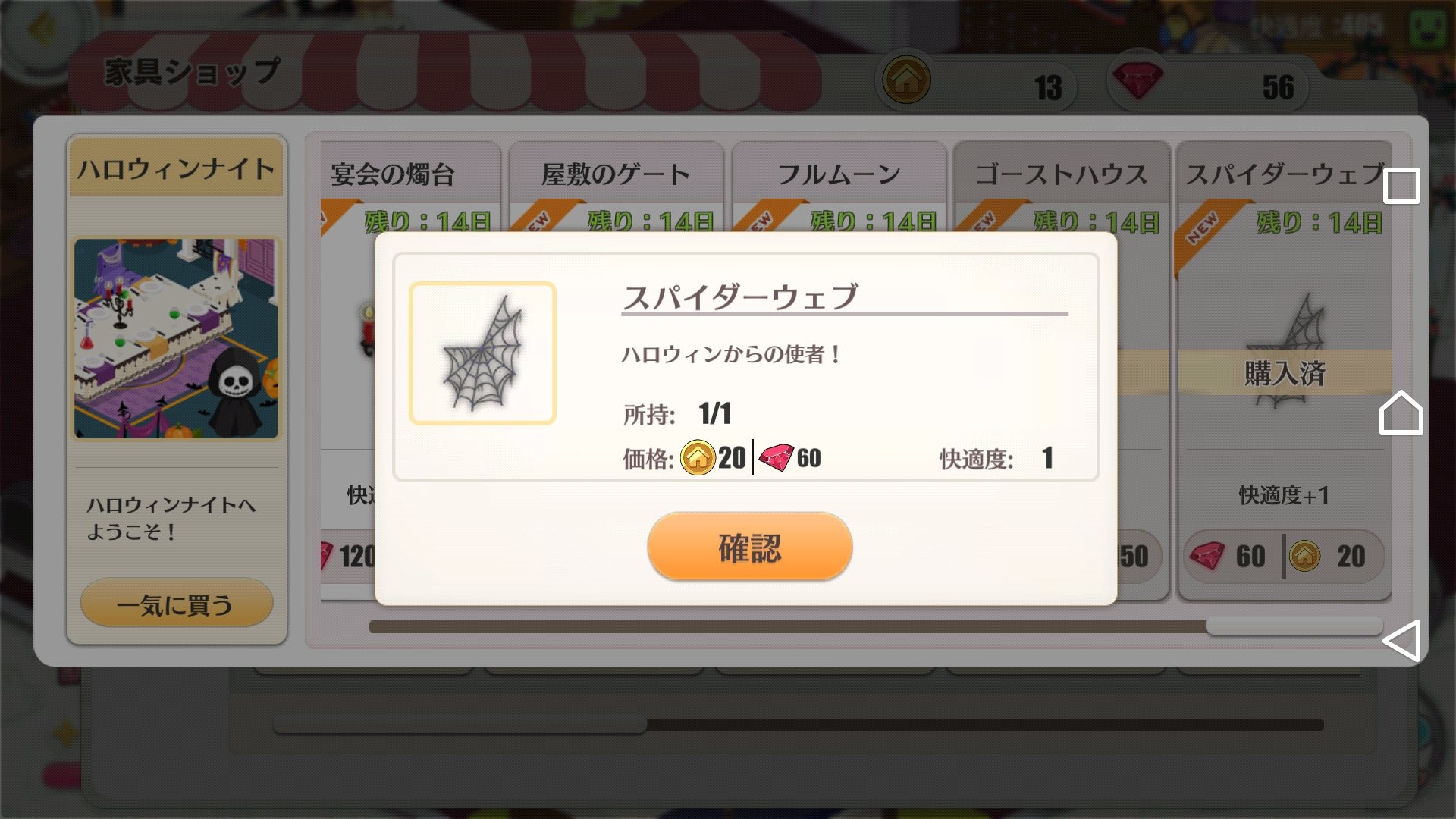Screen dimensions: 1456x819
Task: Tap the gold house coin icon in header
Action: [x=906, y=79]
